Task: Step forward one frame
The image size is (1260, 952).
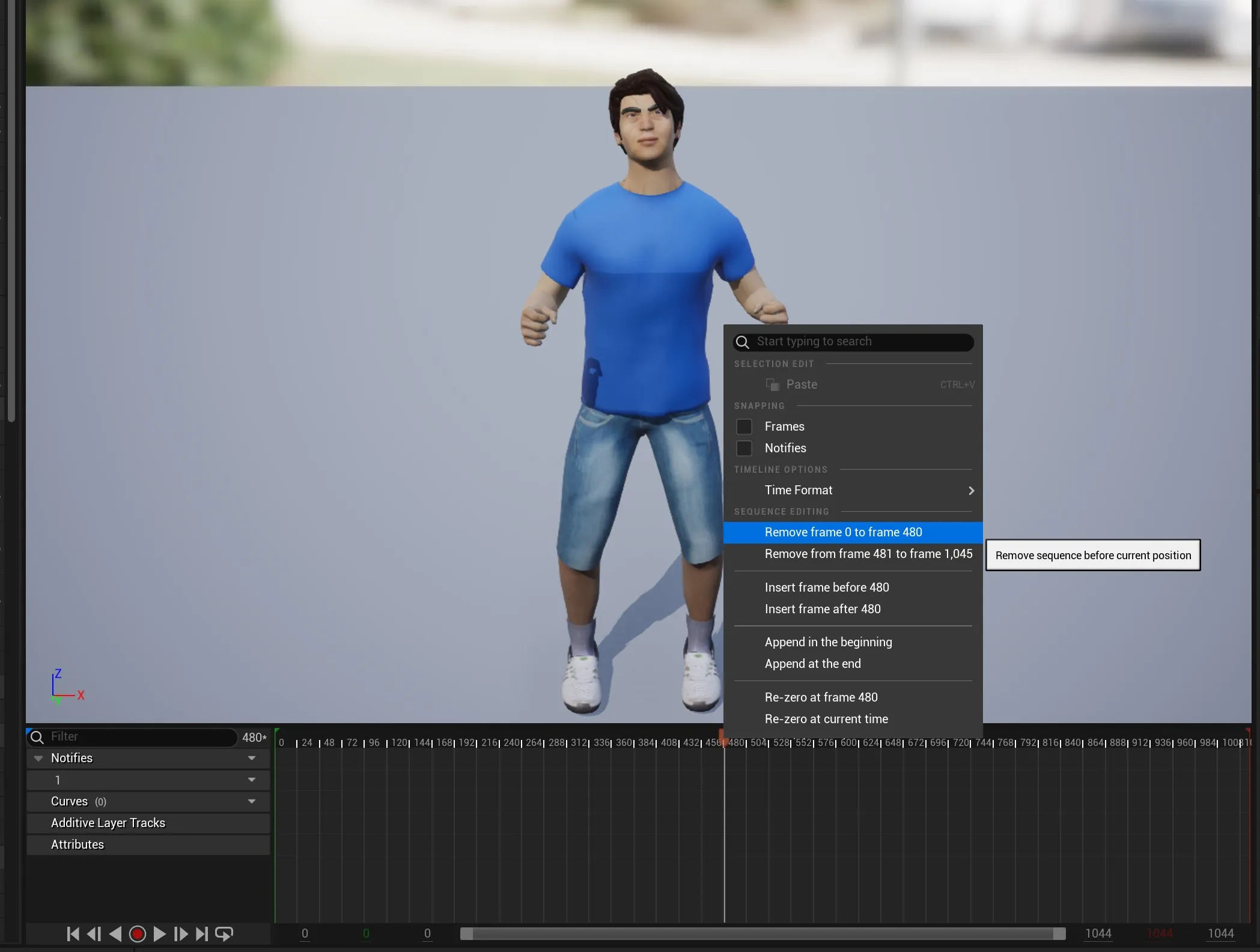Action: click(x=180, y=934)
